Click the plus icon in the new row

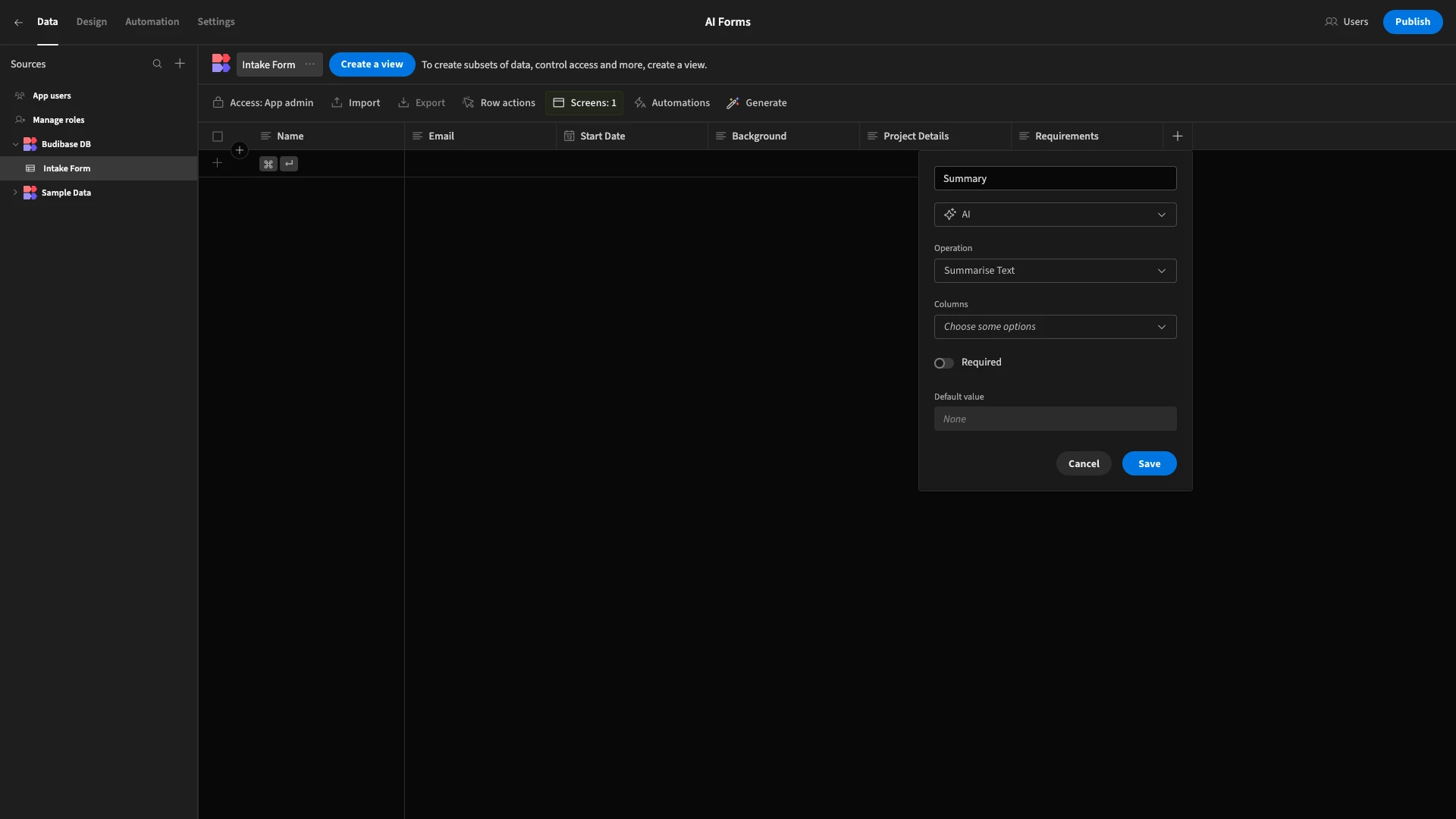coord(217,163)
